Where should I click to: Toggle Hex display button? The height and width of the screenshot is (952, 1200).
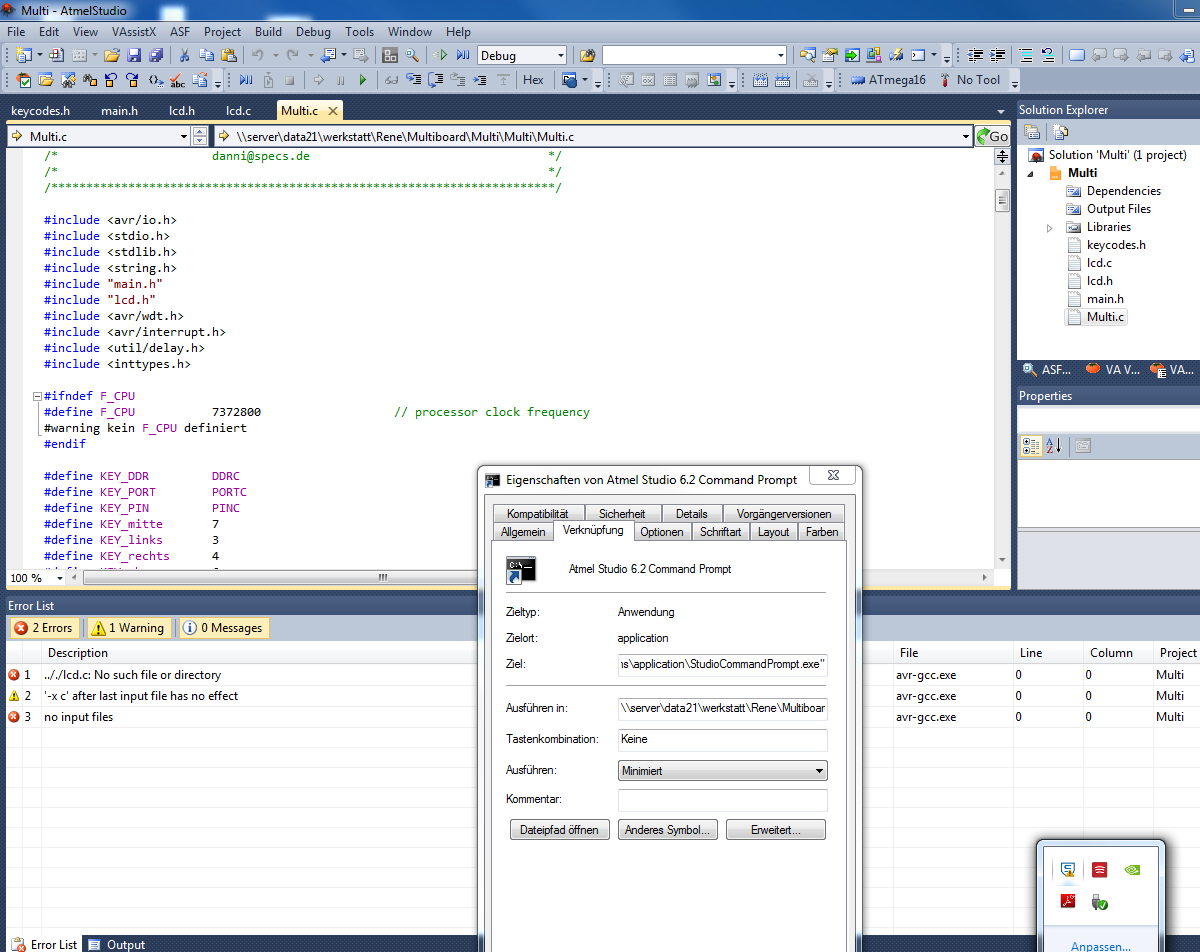tap(533, 80)
